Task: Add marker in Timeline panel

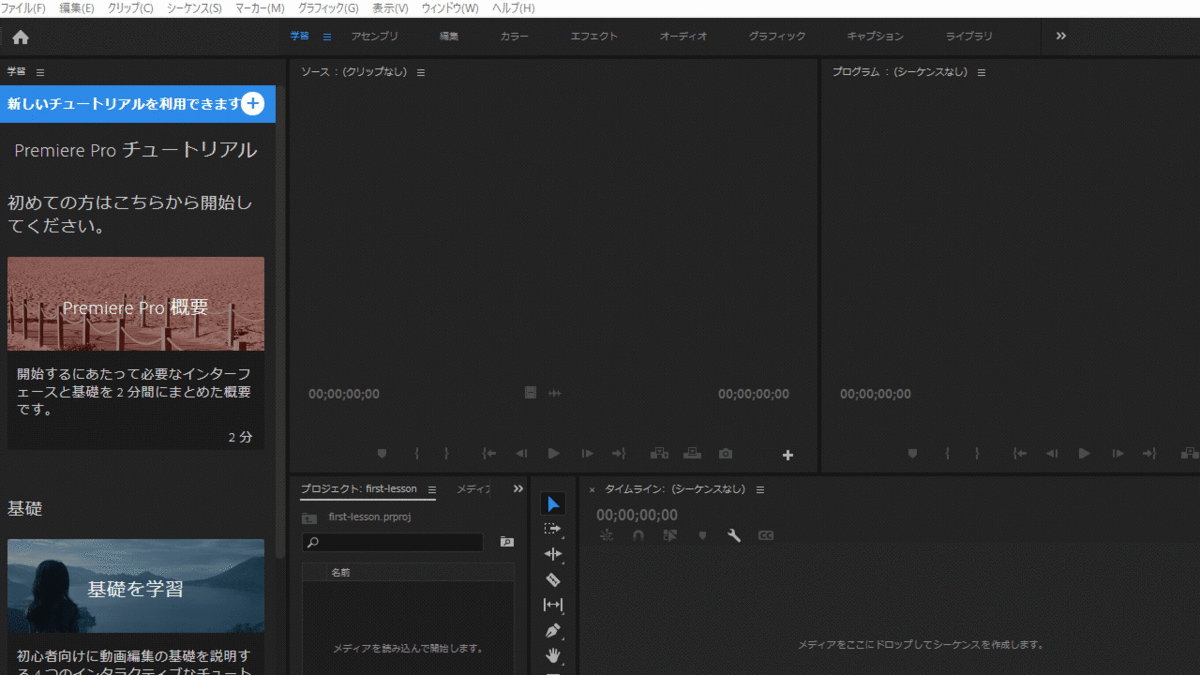Action: pyautogui.click(x=702, y=536)
